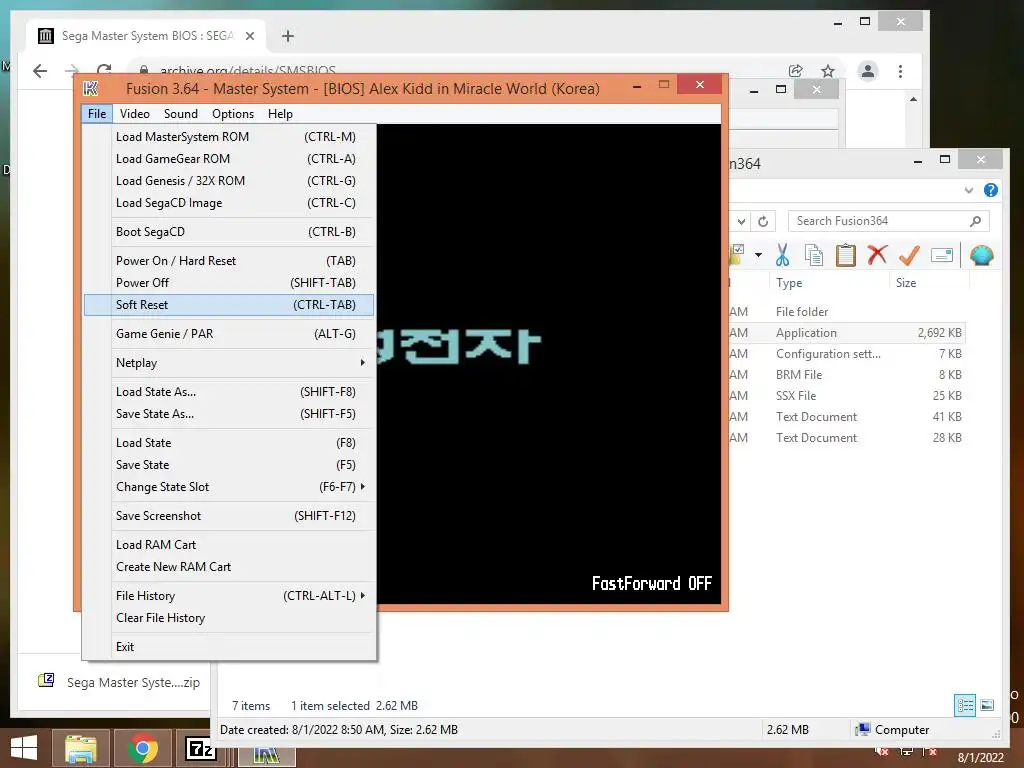Select Load State (F8)

pos(229,443)
